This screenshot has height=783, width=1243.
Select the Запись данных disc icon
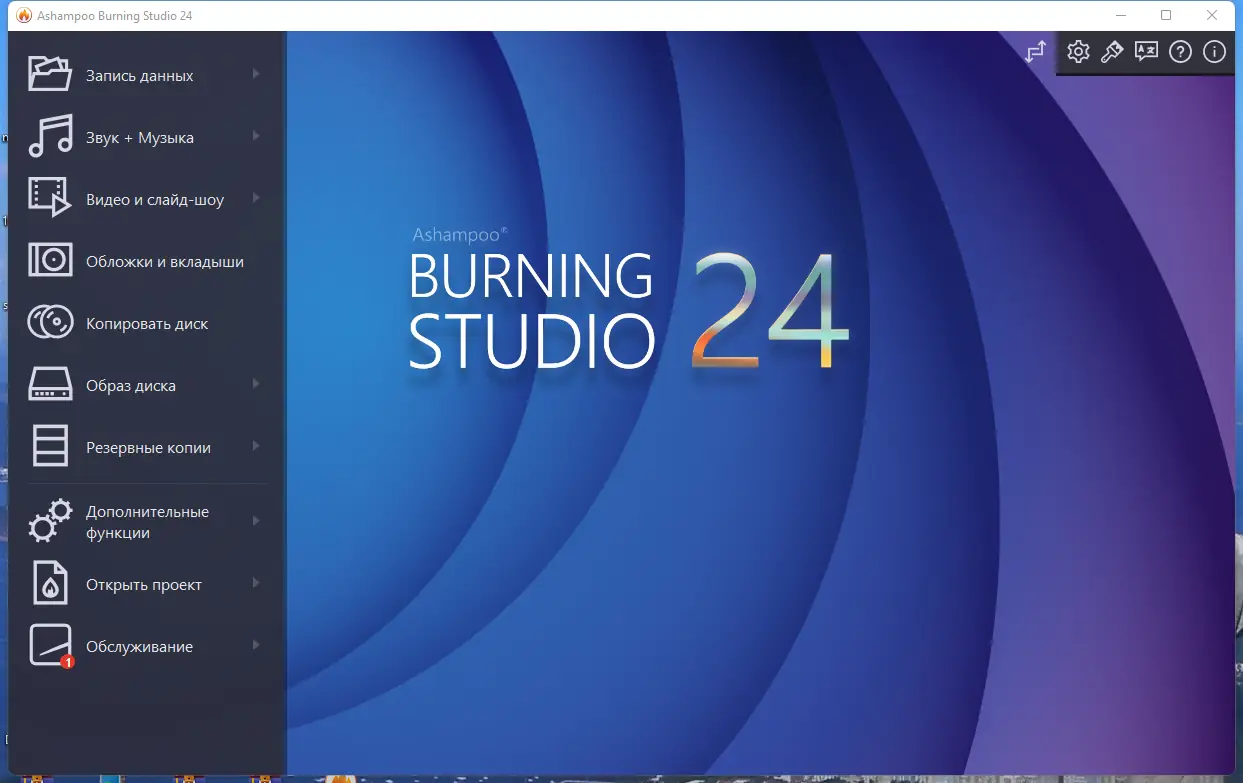(48, 74)
